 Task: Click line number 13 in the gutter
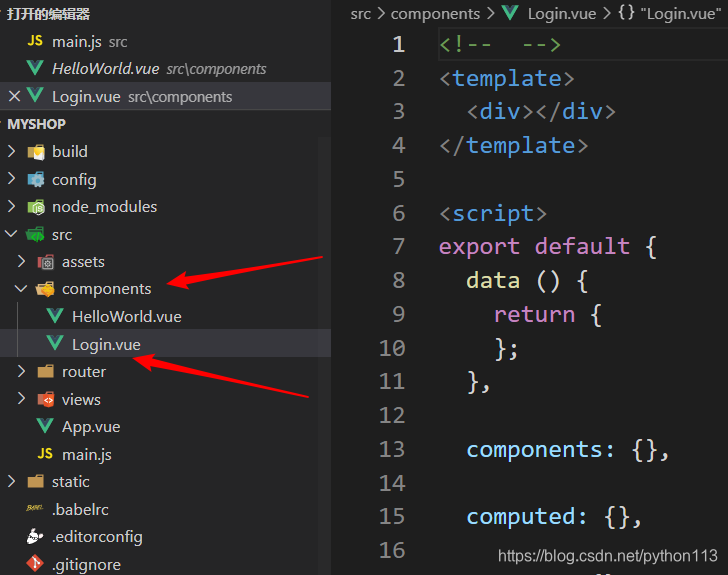pyautogui.click(x=392, y=449)
